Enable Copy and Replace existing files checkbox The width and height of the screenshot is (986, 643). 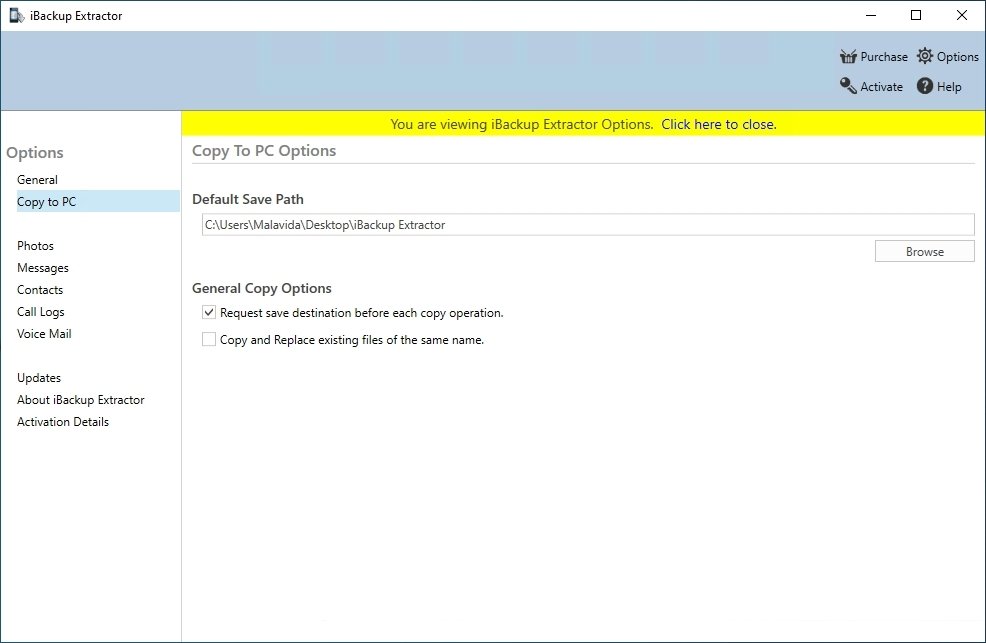pyautogui.click(x=209, y=339)
